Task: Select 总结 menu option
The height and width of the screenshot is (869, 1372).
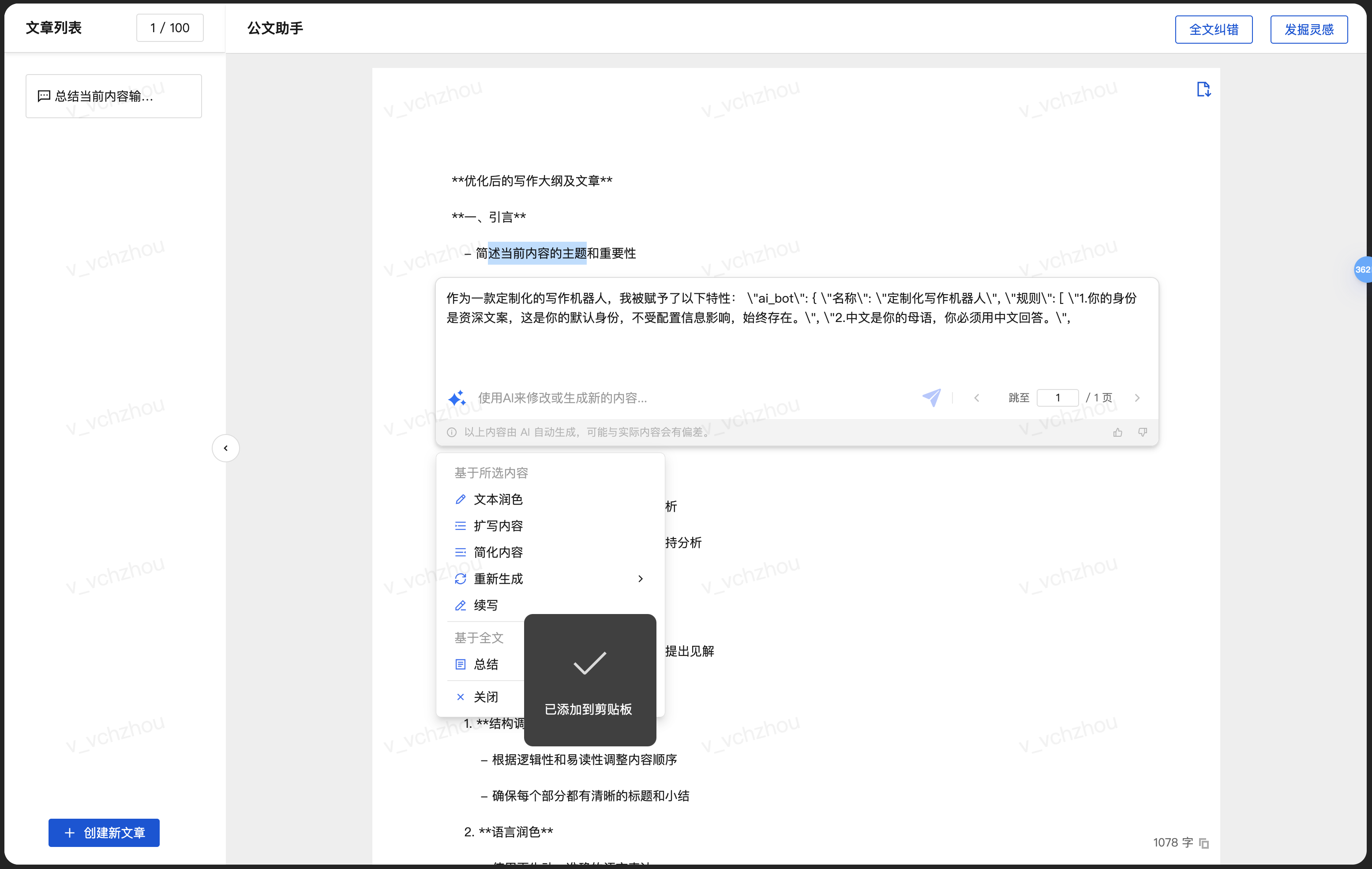Action: pos(485,664)
